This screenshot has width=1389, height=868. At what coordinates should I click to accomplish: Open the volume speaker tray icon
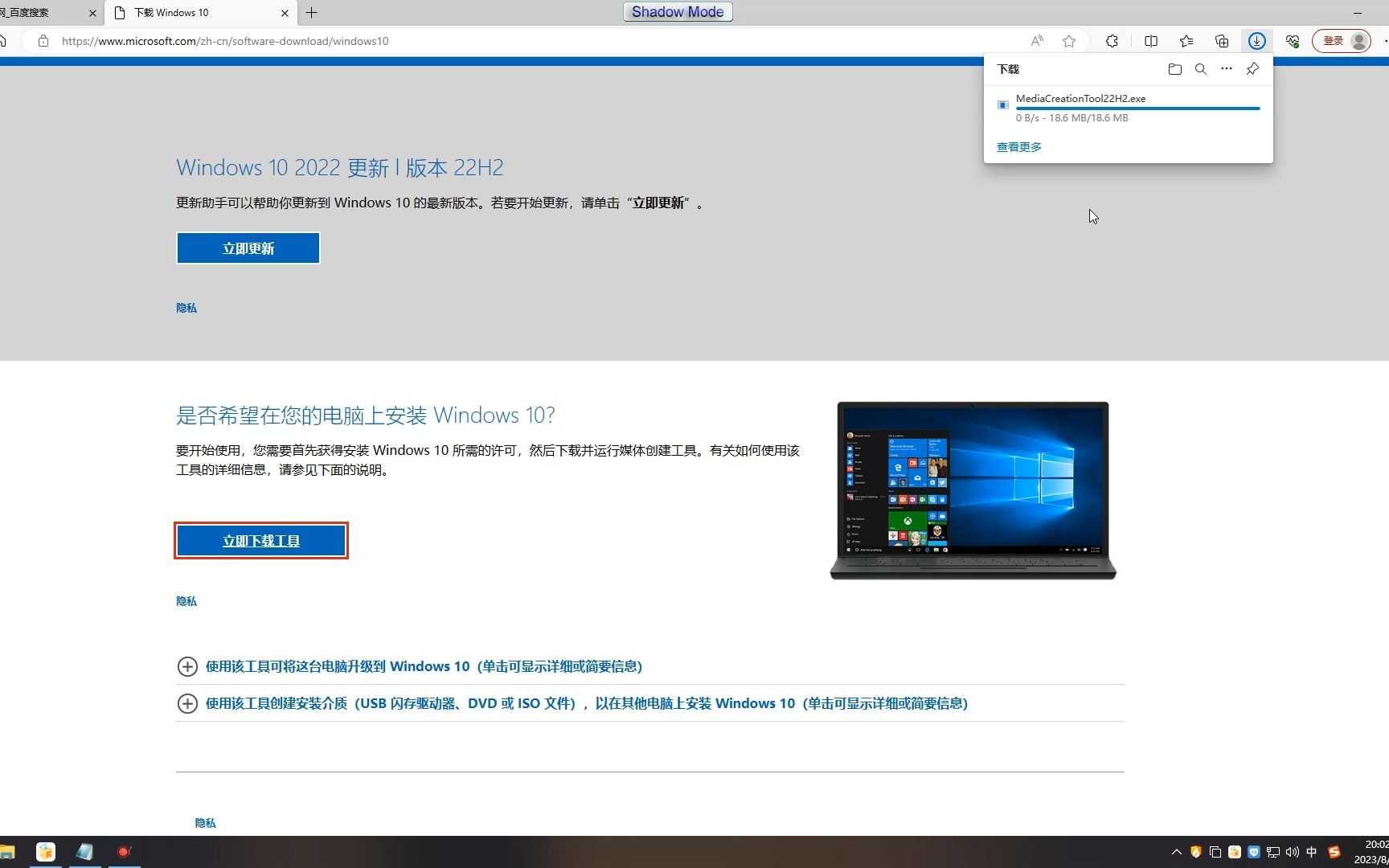tap(1293, 852)
